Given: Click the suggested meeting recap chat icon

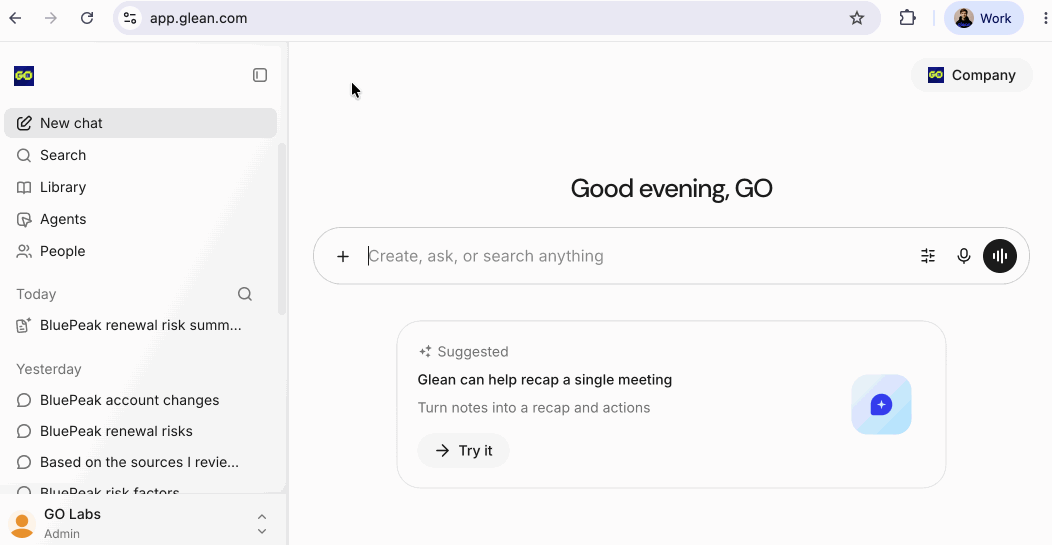Looking at the screenshot, I should pyautogui.click(x=881, y=405).
